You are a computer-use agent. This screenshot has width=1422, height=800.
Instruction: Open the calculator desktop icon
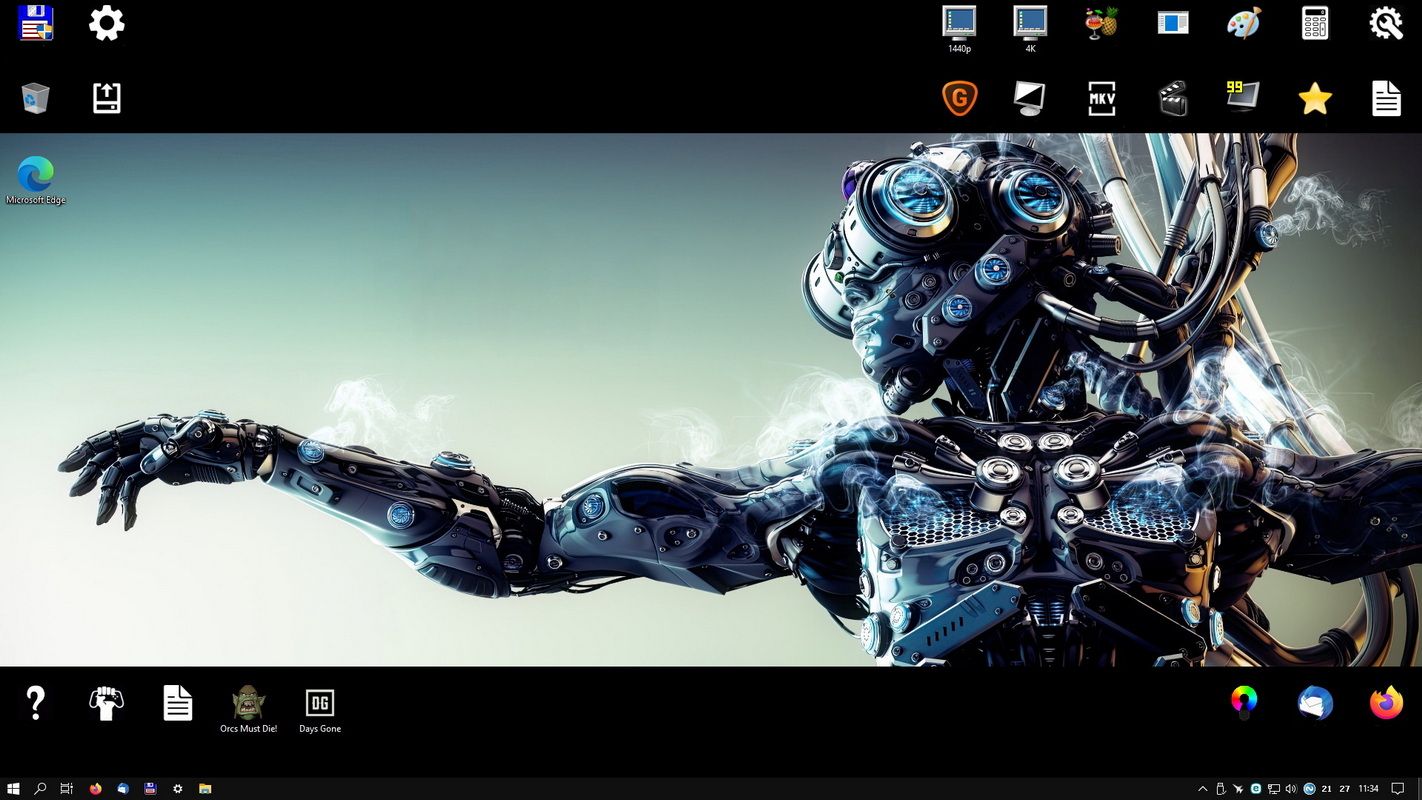(1315, 23)
